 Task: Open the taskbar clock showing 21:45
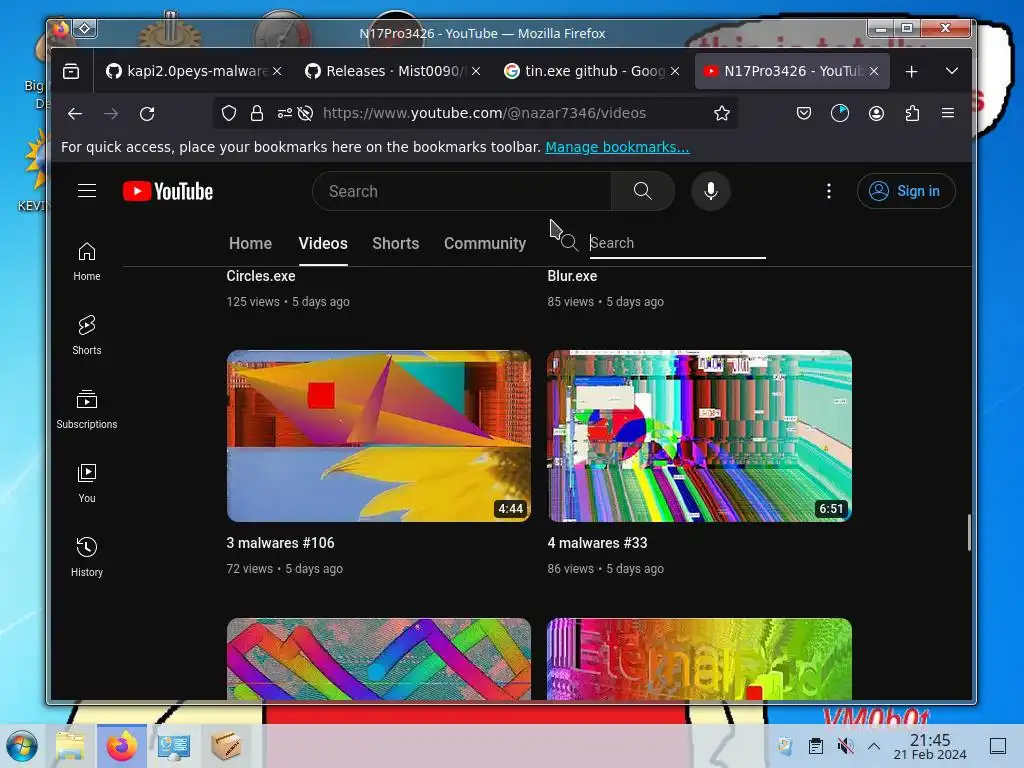pos(930,746)
